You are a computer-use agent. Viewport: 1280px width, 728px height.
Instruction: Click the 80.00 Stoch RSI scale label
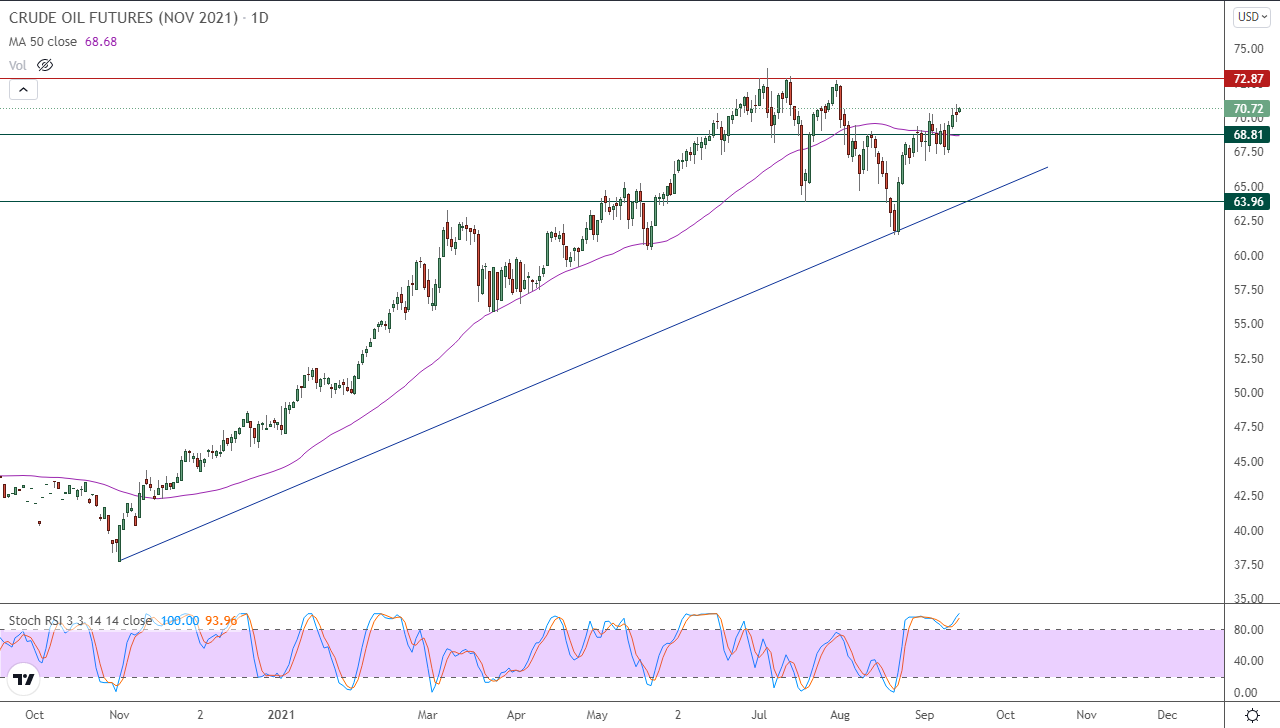point(1246,629)
